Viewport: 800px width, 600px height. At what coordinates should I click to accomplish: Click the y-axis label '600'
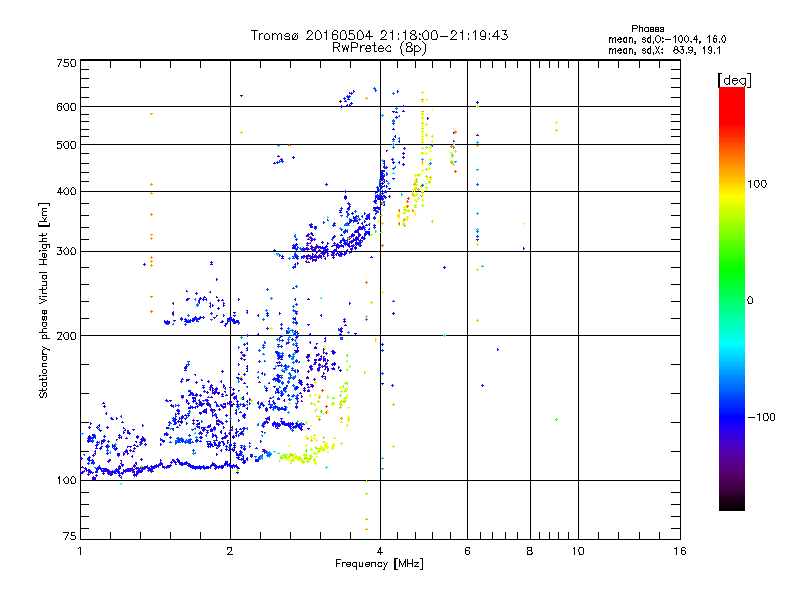coord(66,107)
